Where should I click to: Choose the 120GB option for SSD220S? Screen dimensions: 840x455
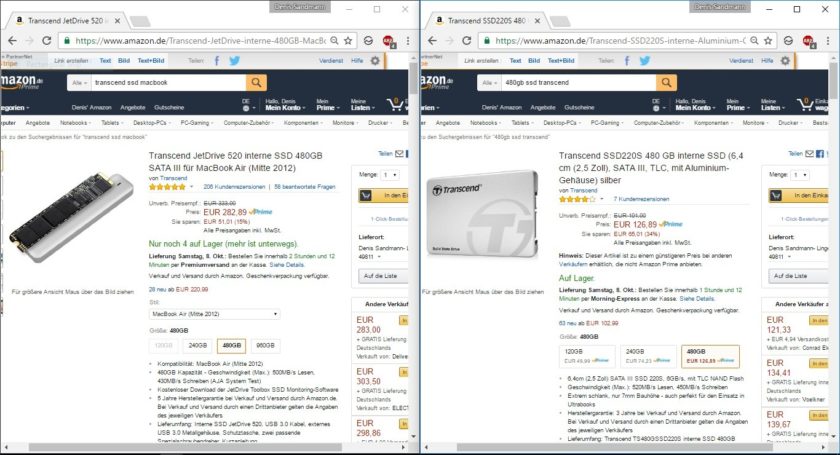pyautogui.click(x=587, y=356)
